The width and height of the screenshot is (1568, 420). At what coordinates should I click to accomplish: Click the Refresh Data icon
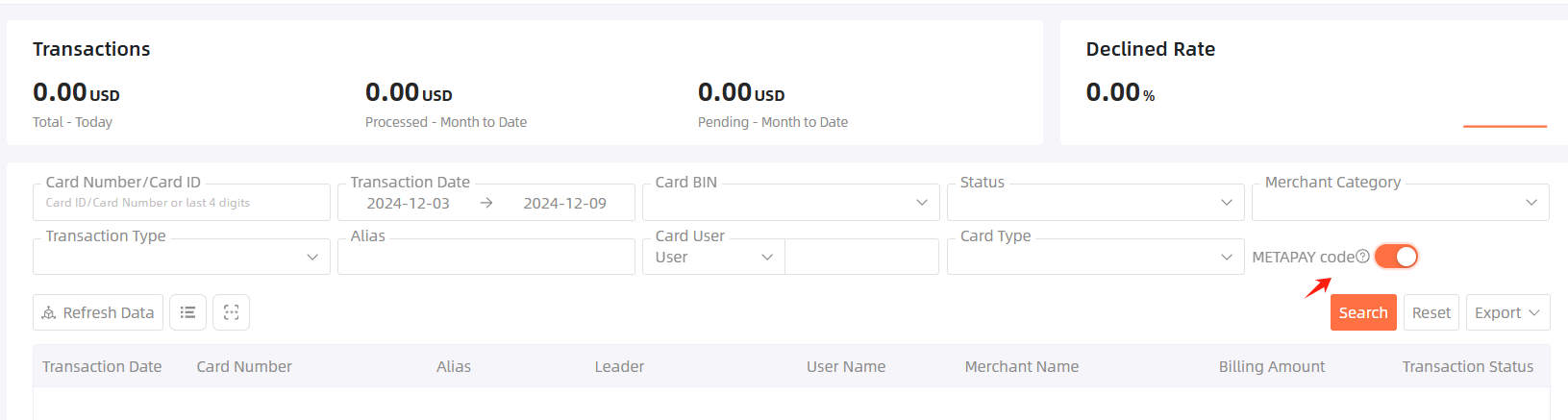pos(49,312)
